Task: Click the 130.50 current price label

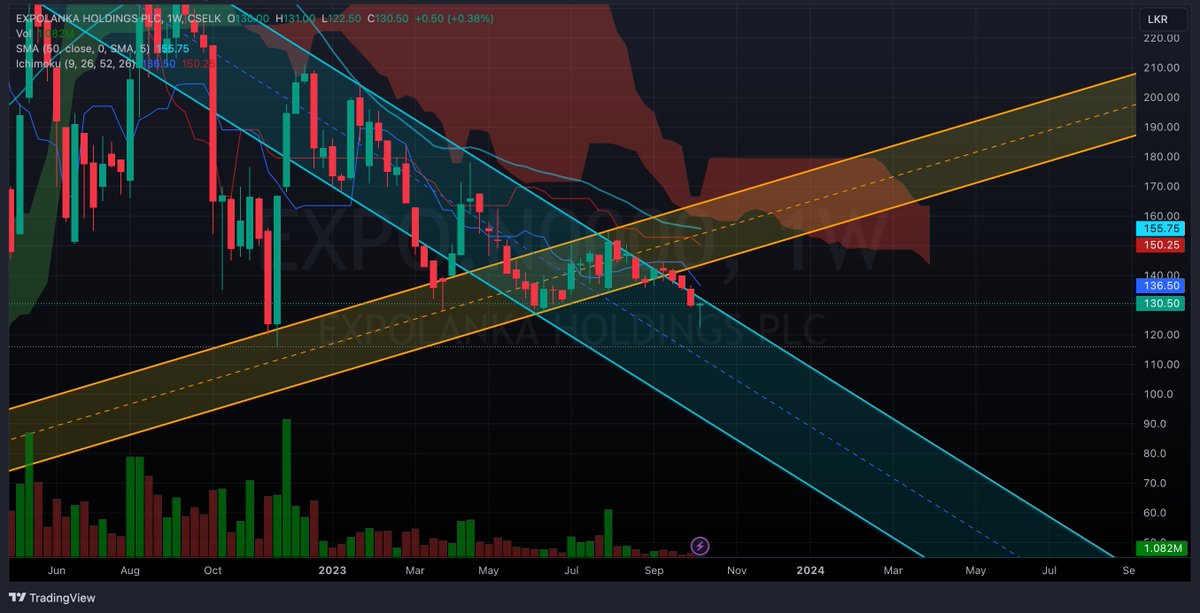Action: (1161, 303)
